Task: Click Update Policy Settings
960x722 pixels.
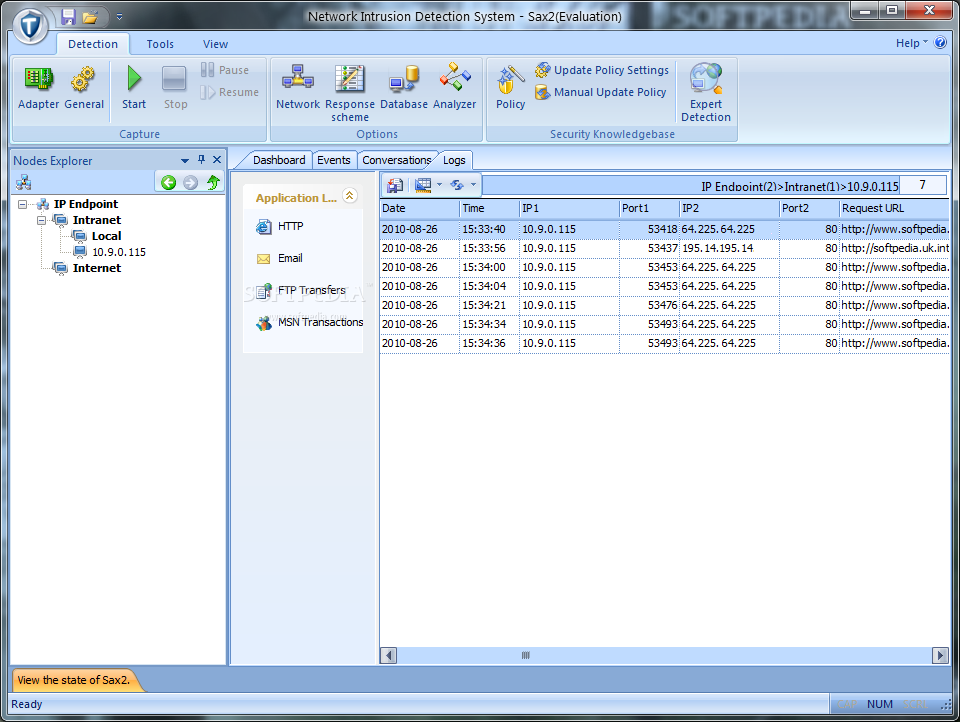Action: click(x=602, y=70)
